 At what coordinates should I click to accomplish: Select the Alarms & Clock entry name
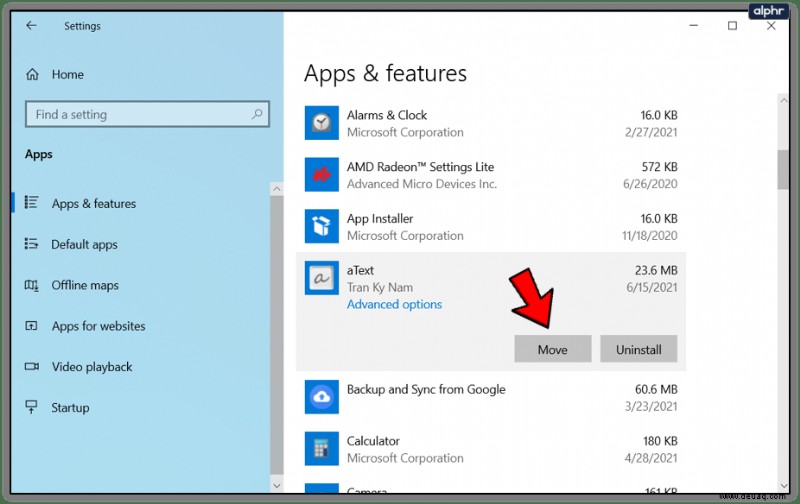click(x=387, y=115)
